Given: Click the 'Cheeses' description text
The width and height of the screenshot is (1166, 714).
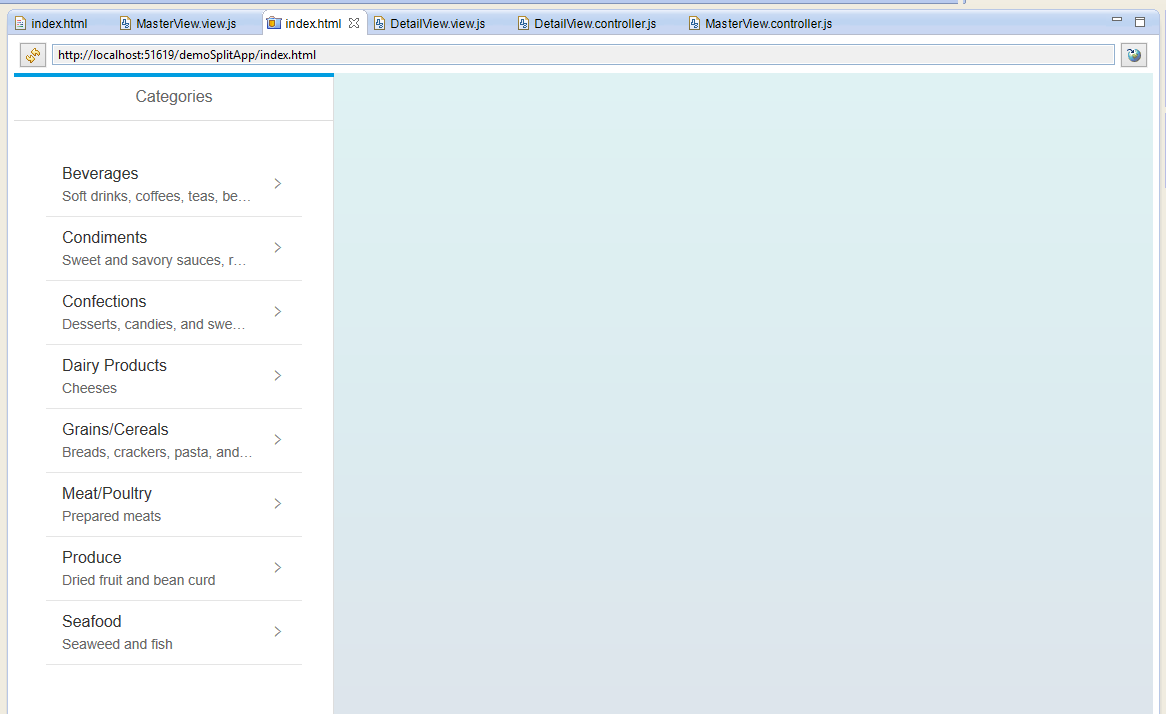Looking at the screenshot, I should tap(89, 388).
